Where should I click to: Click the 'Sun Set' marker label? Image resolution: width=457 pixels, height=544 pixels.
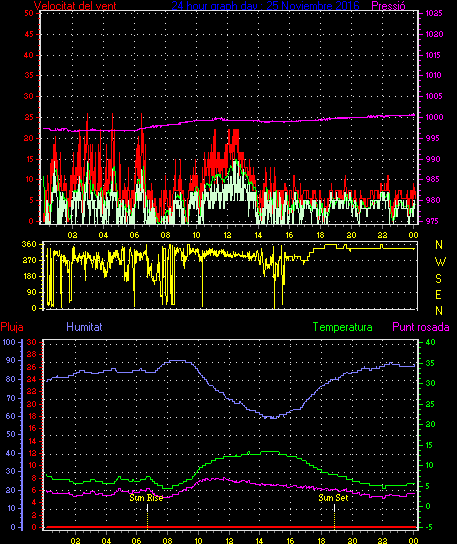click(x=333, y=498)
